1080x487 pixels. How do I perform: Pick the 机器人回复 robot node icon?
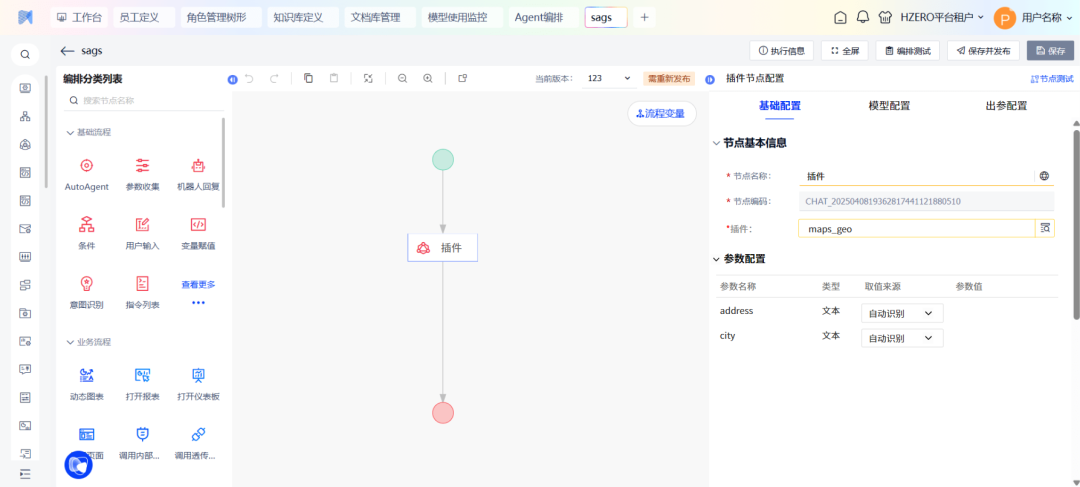pos(198,166)
